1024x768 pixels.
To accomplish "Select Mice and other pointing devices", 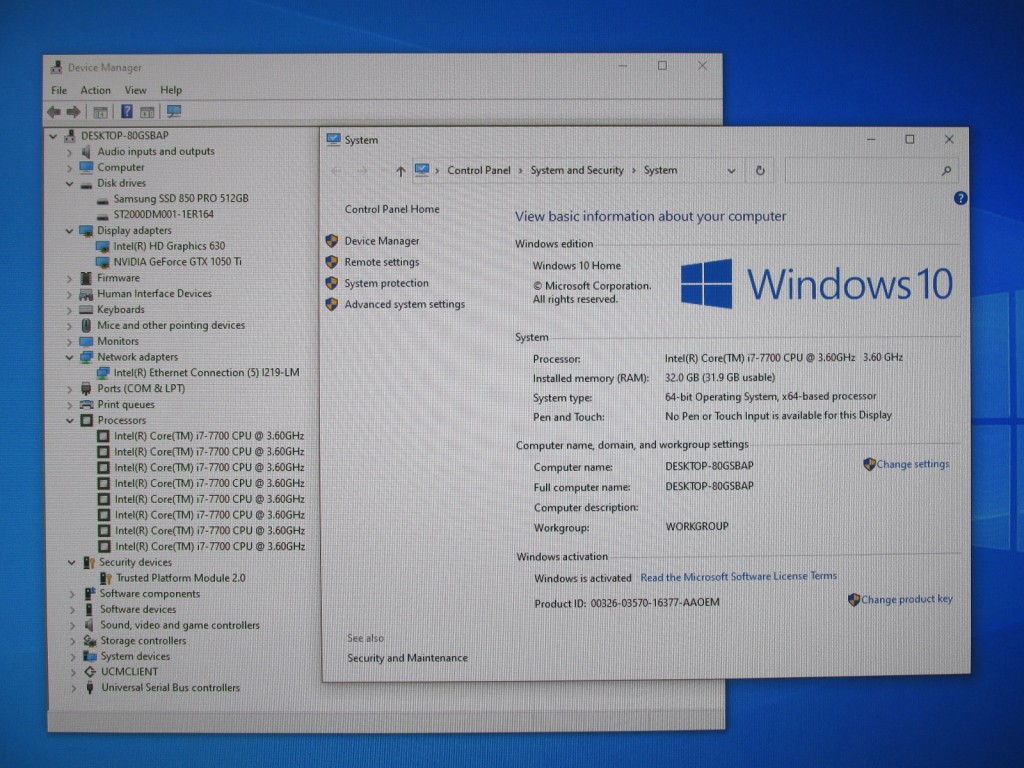I will point(171,325).
